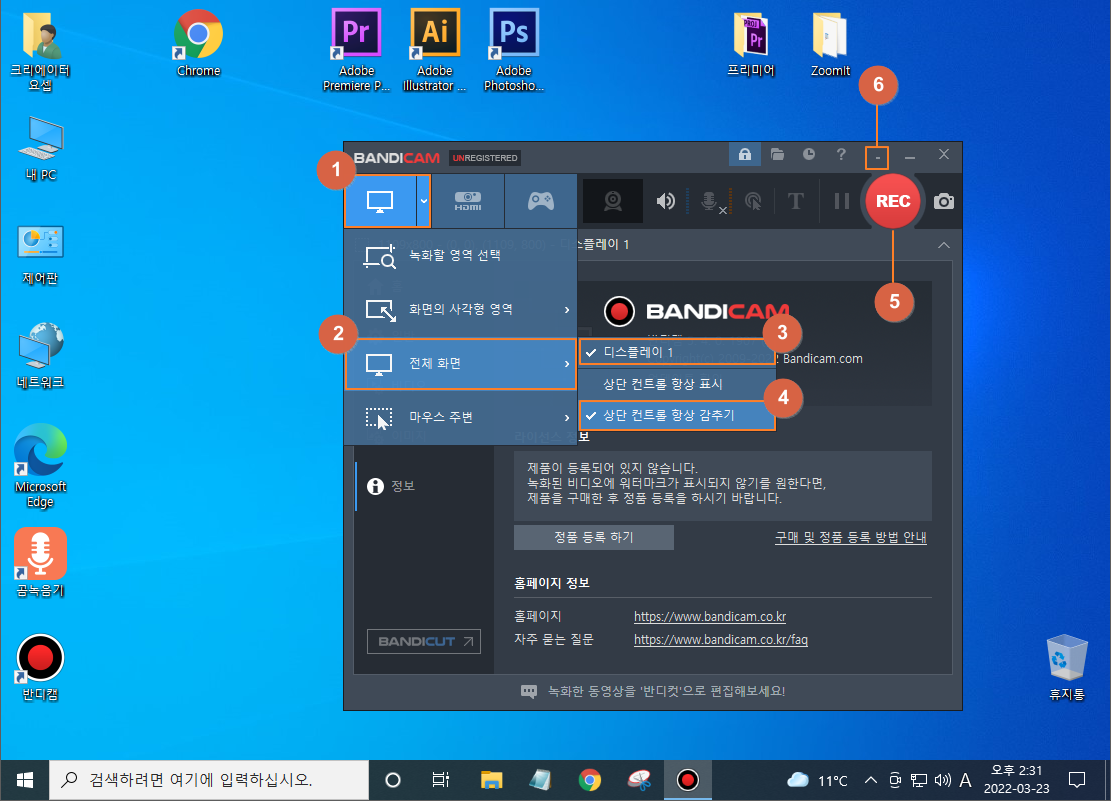This screenshot has height=802, width=1111.
Task: Open '화면의 사각형 영역' submenu
Action: coord(461,310)
